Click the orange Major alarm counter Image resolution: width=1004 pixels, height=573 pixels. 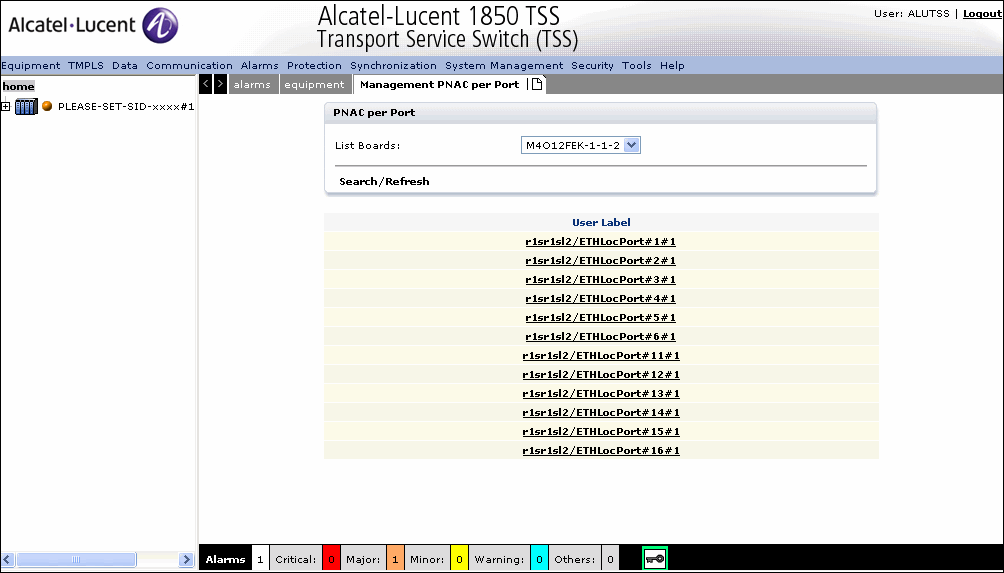tap(395, 559)
